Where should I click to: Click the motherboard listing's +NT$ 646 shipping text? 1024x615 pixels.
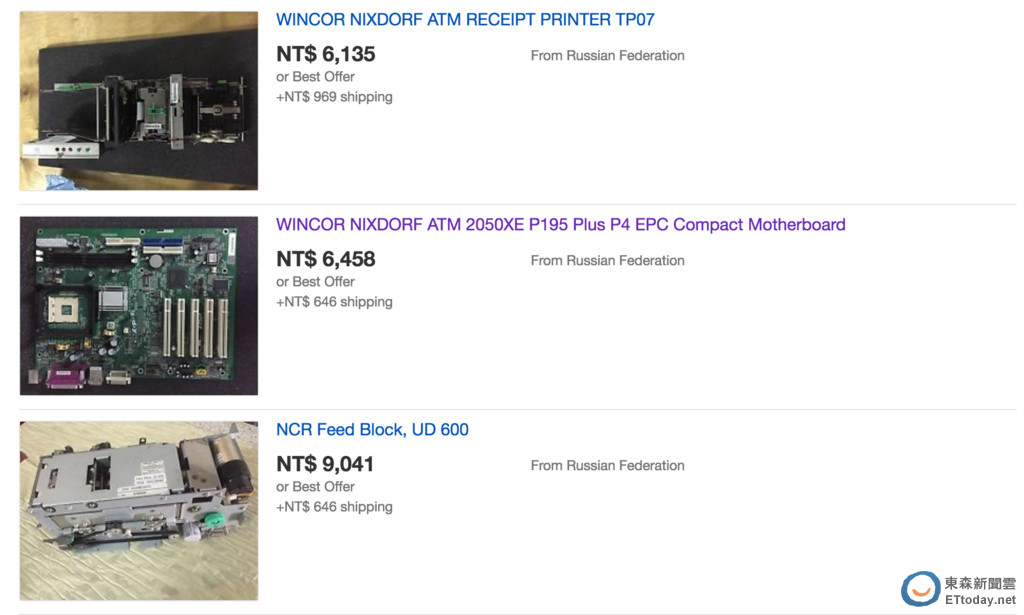(x=334, y=302)
